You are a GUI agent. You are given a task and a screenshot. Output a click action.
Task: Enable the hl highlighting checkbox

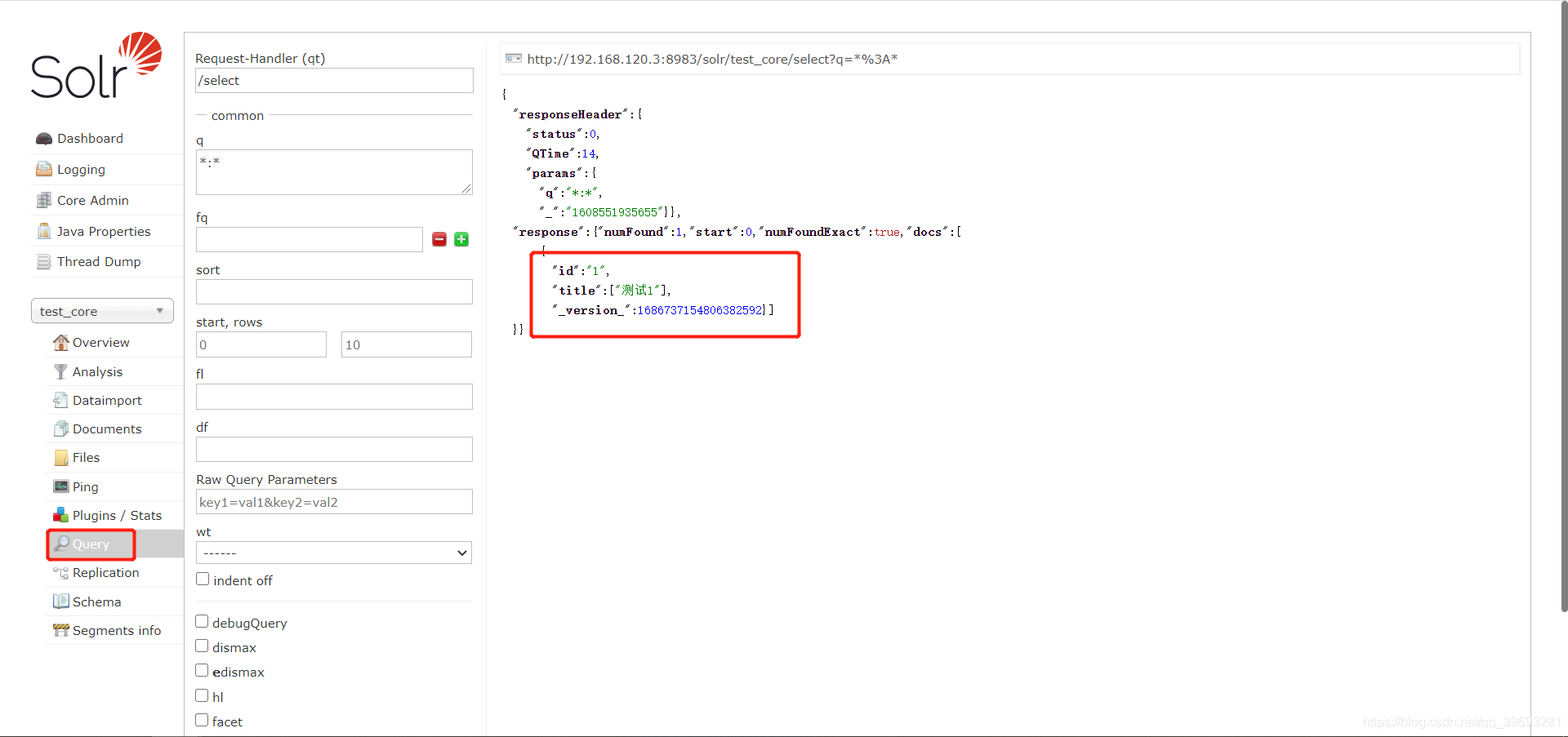[202, 696]
